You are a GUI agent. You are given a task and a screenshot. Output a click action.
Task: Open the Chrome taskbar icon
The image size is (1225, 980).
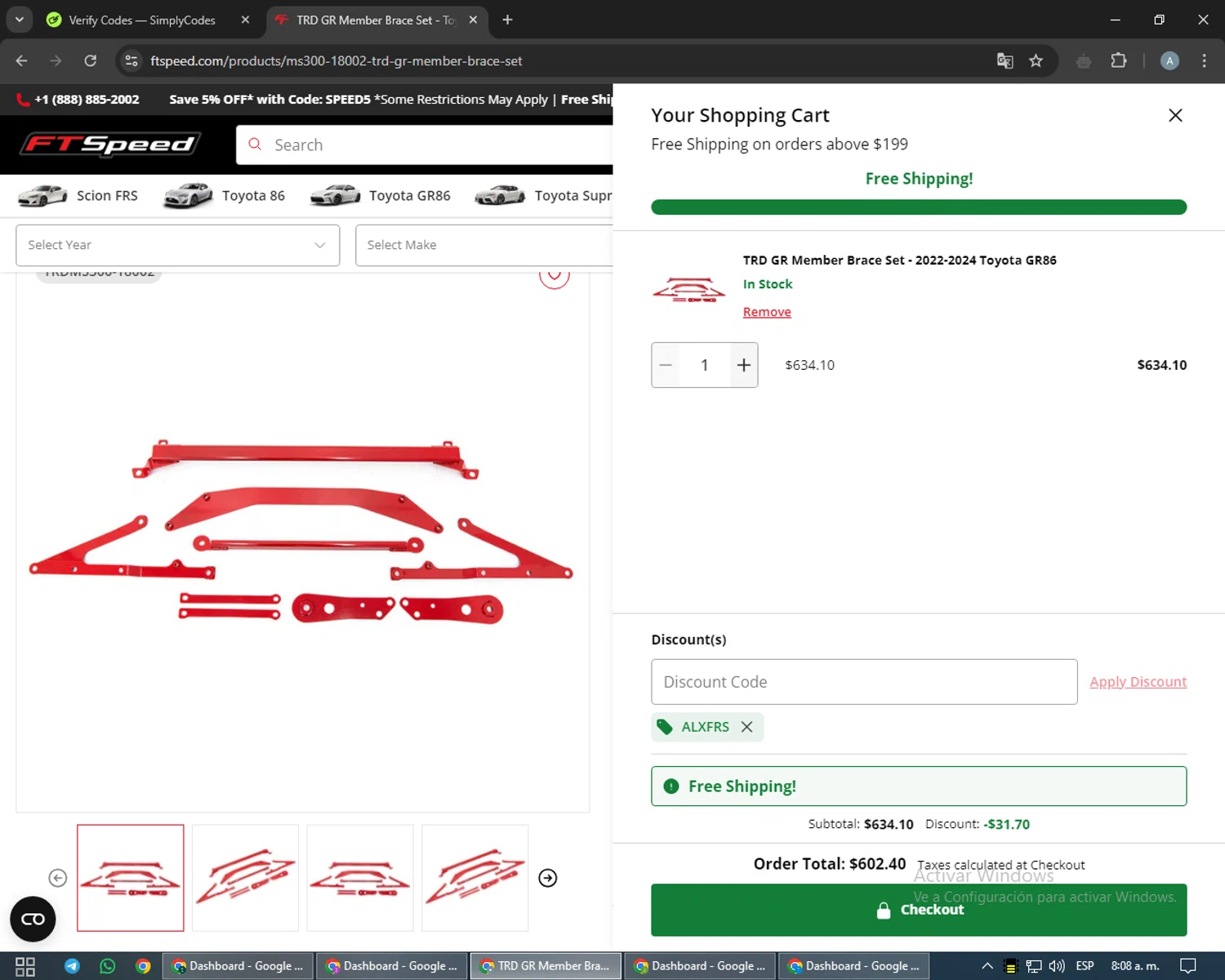tap(144, 966)
